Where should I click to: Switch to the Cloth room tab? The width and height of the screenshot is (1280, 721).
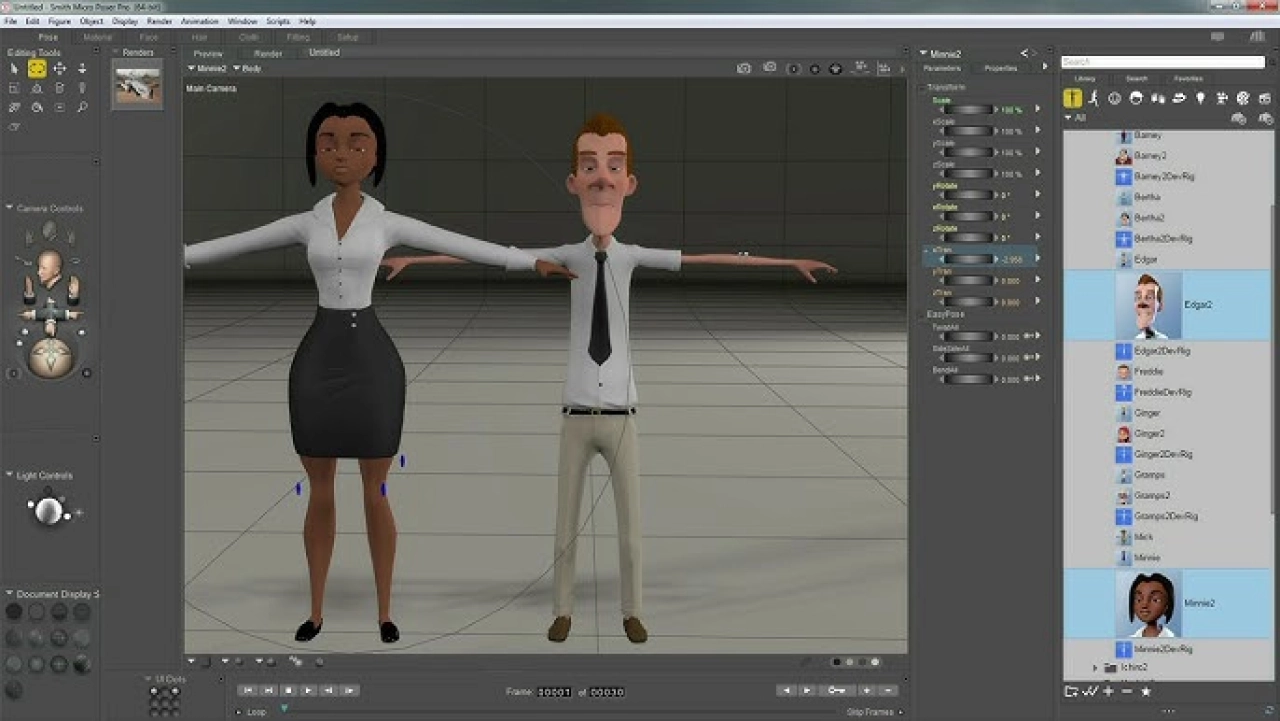pyautogui.click(x=248, y=37)
